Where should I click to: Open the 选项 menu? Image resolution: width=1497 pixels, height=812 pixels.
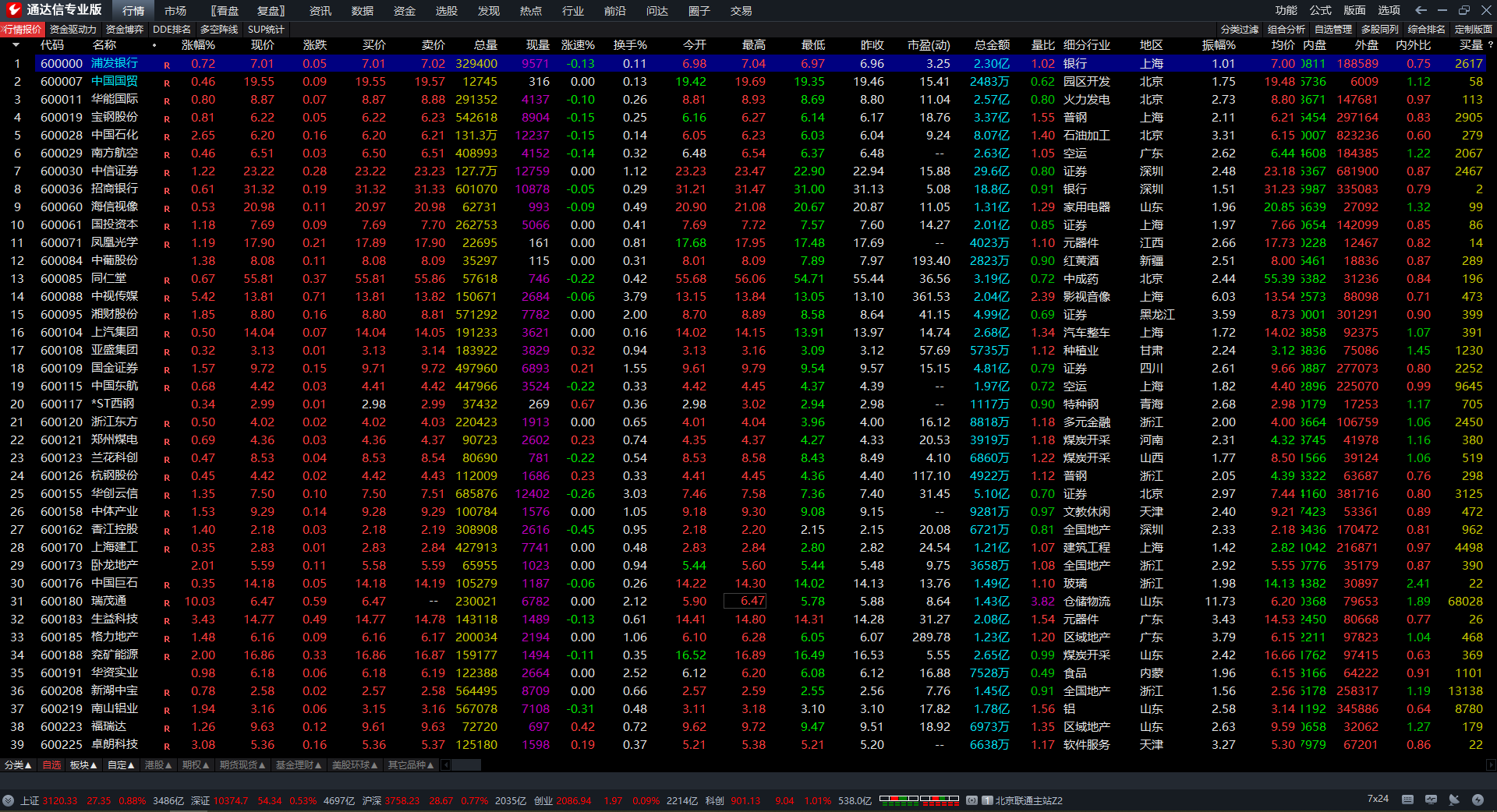click(1389, 10)
